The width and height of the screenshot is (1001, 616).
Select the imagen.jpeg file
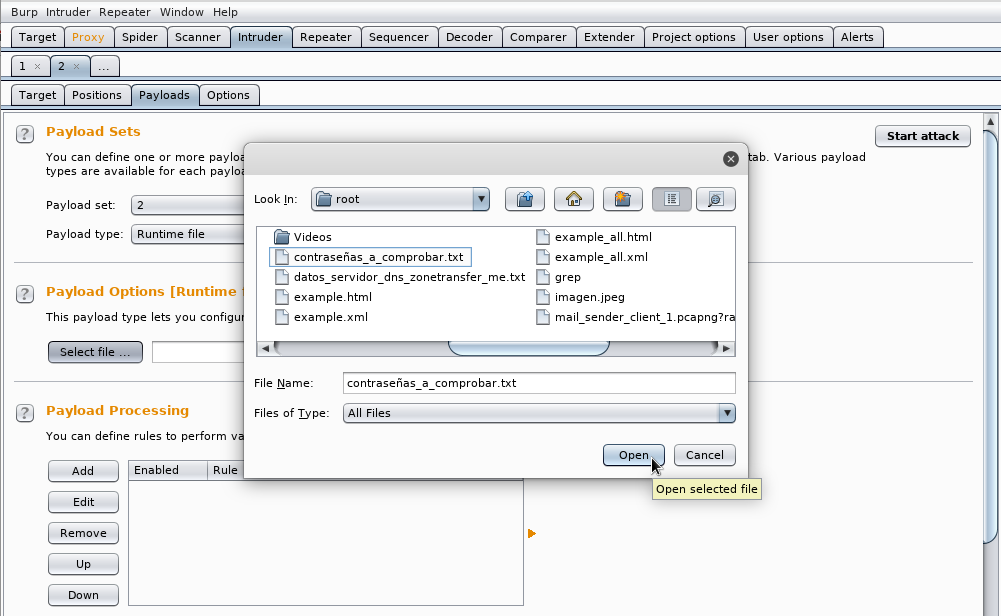(580, 297)
